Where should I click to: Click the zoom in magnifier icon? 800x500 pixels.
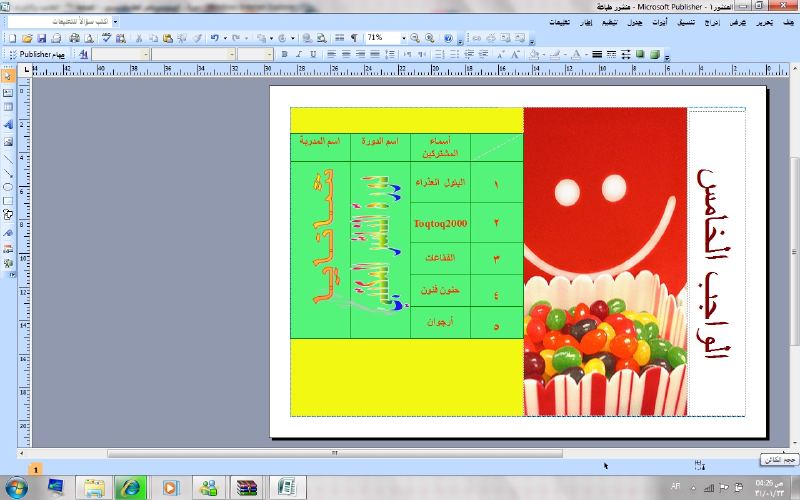point(429,38)
